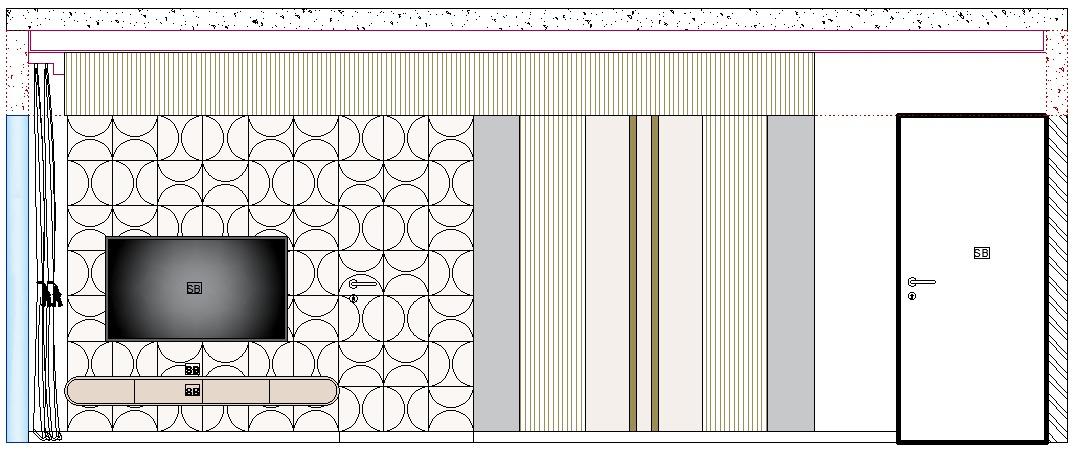Click the blue window strip at far left

(x=17, y=278)
